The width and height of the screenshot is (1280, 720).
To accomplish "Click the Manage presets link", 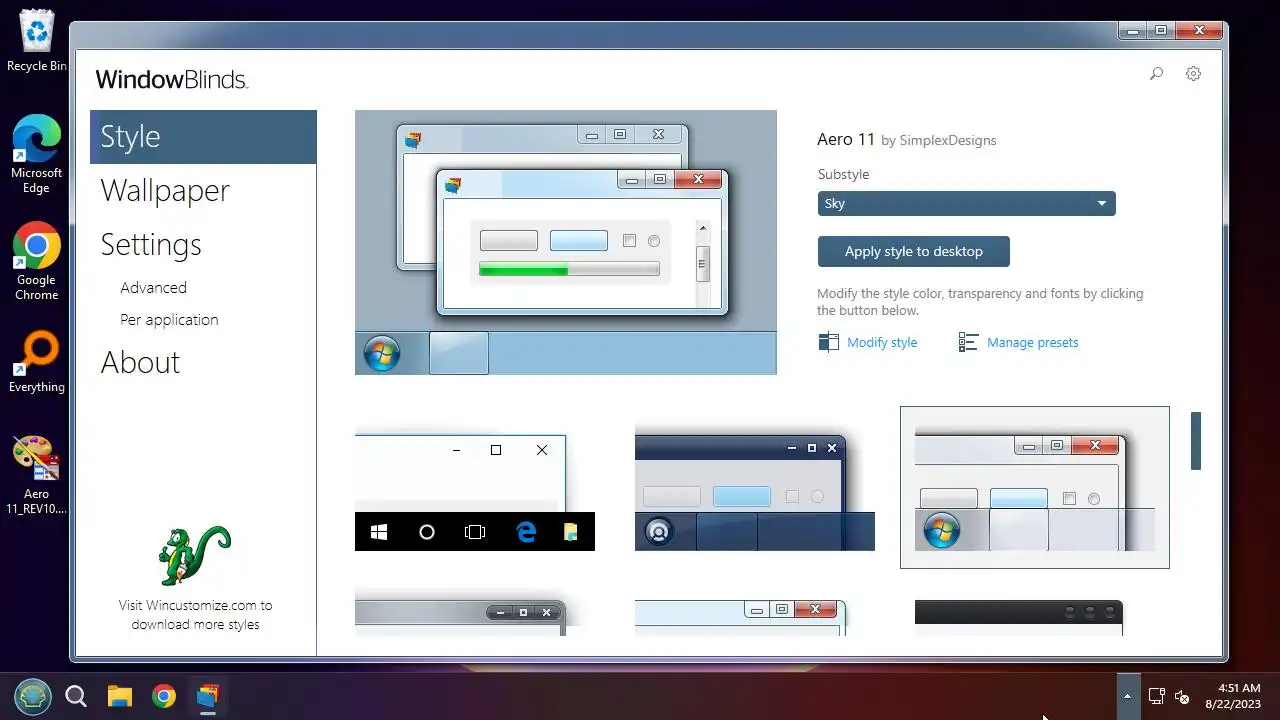I will [1032, 342].
